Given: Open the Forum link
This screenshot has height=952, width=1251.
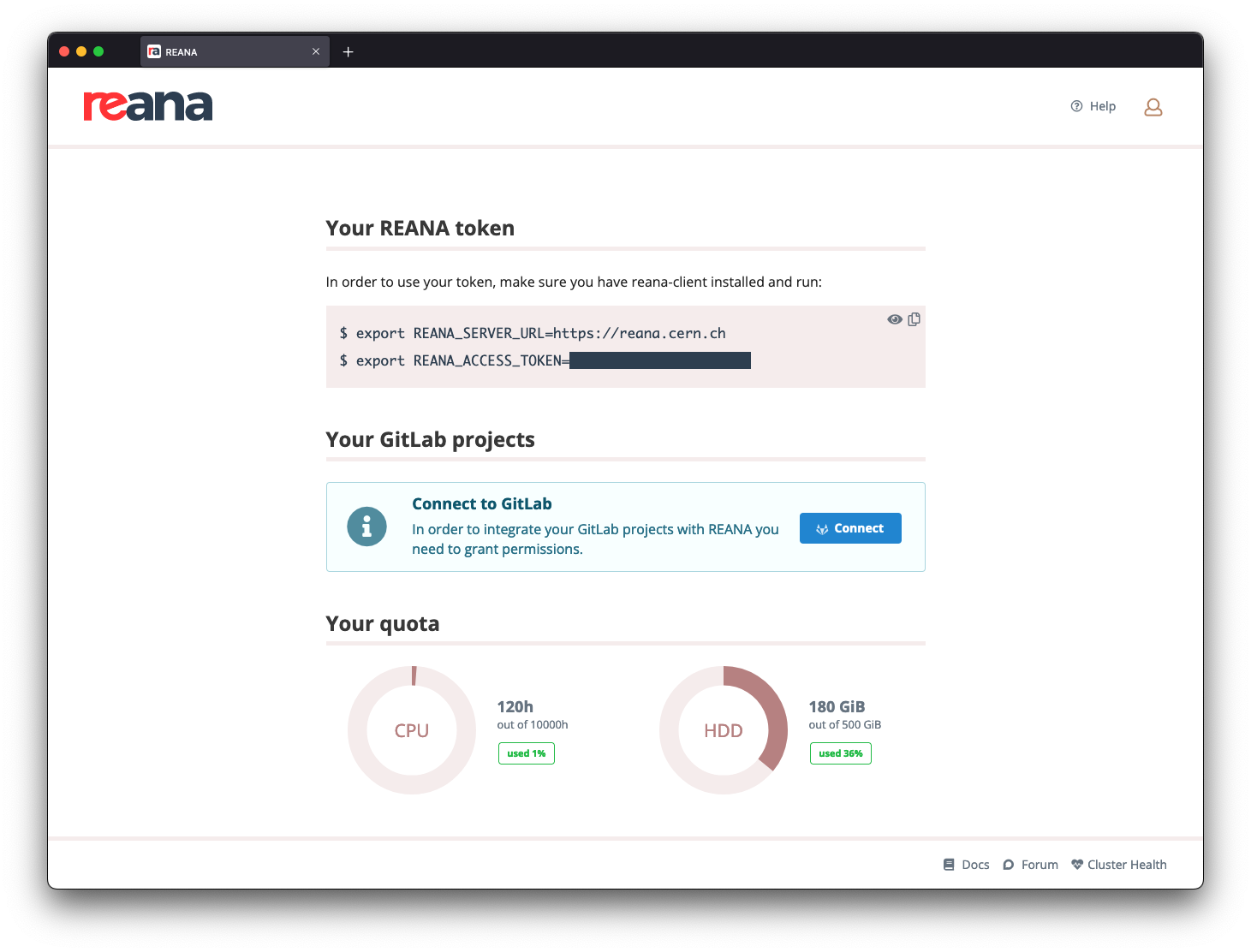Looking at the screenshot, I should [1040, 865].
